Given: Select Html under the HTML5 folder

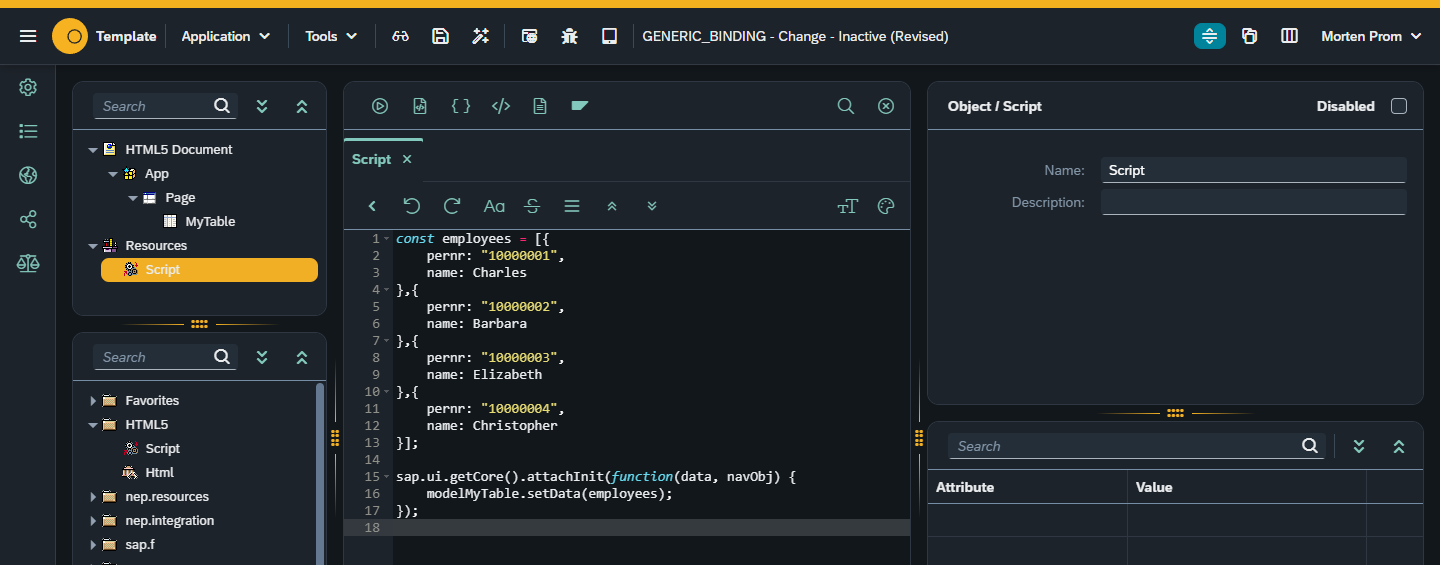Looking at the screenshot, I should (x=159, y=473).
